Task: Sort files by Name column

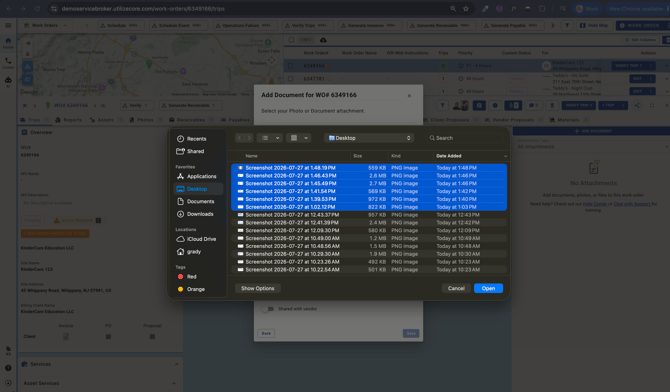Action: pyautogui.click(x=251, y=156)
